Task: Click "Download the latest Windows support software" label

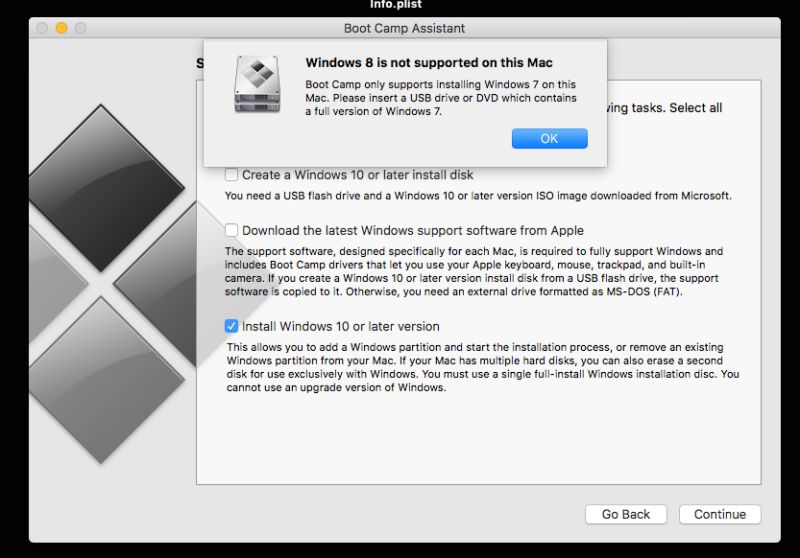Action: coord(413,231)
